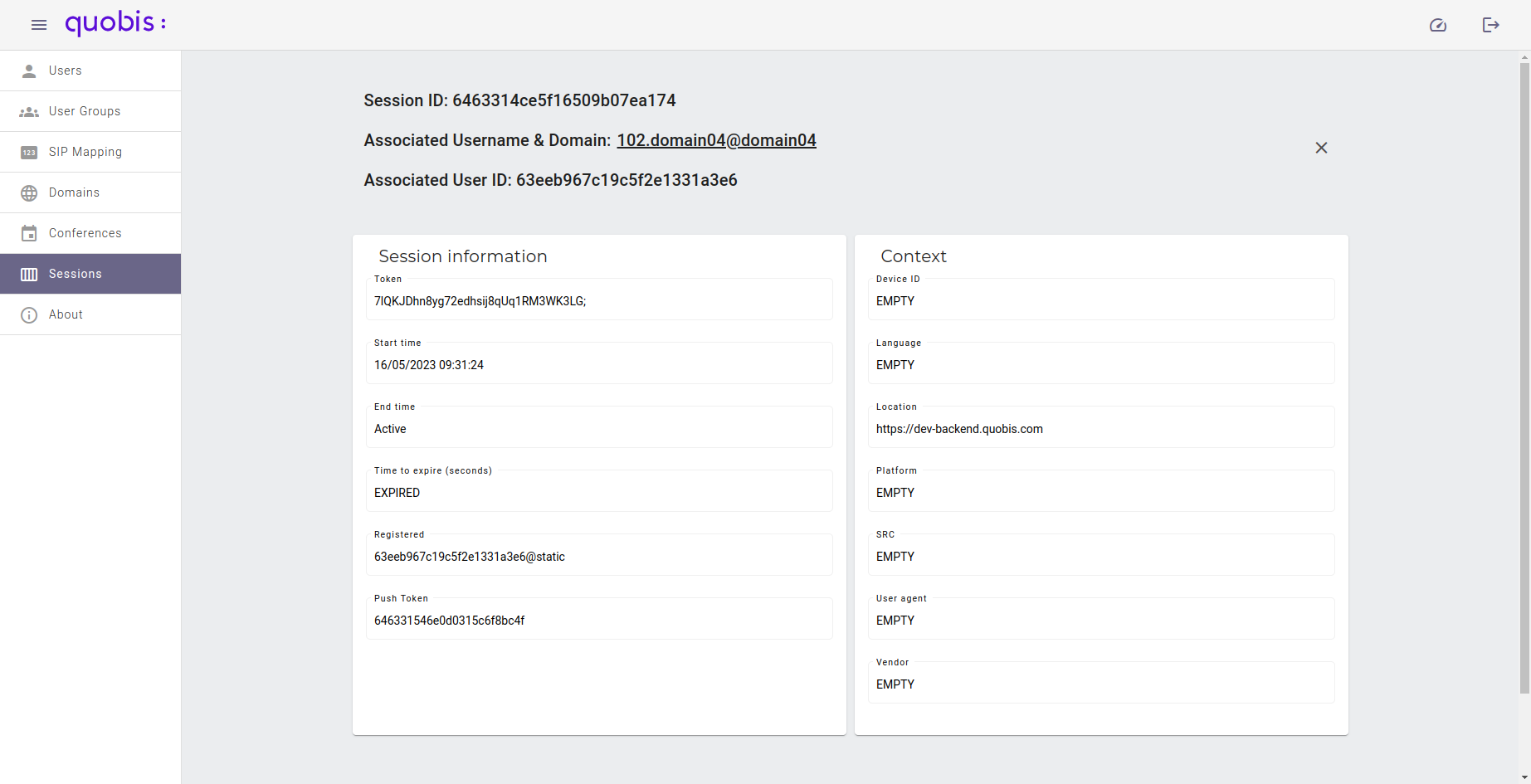Screen dimensions: 1531x784
Task: Click the Platform field
Action: (x=1101, y=491)
